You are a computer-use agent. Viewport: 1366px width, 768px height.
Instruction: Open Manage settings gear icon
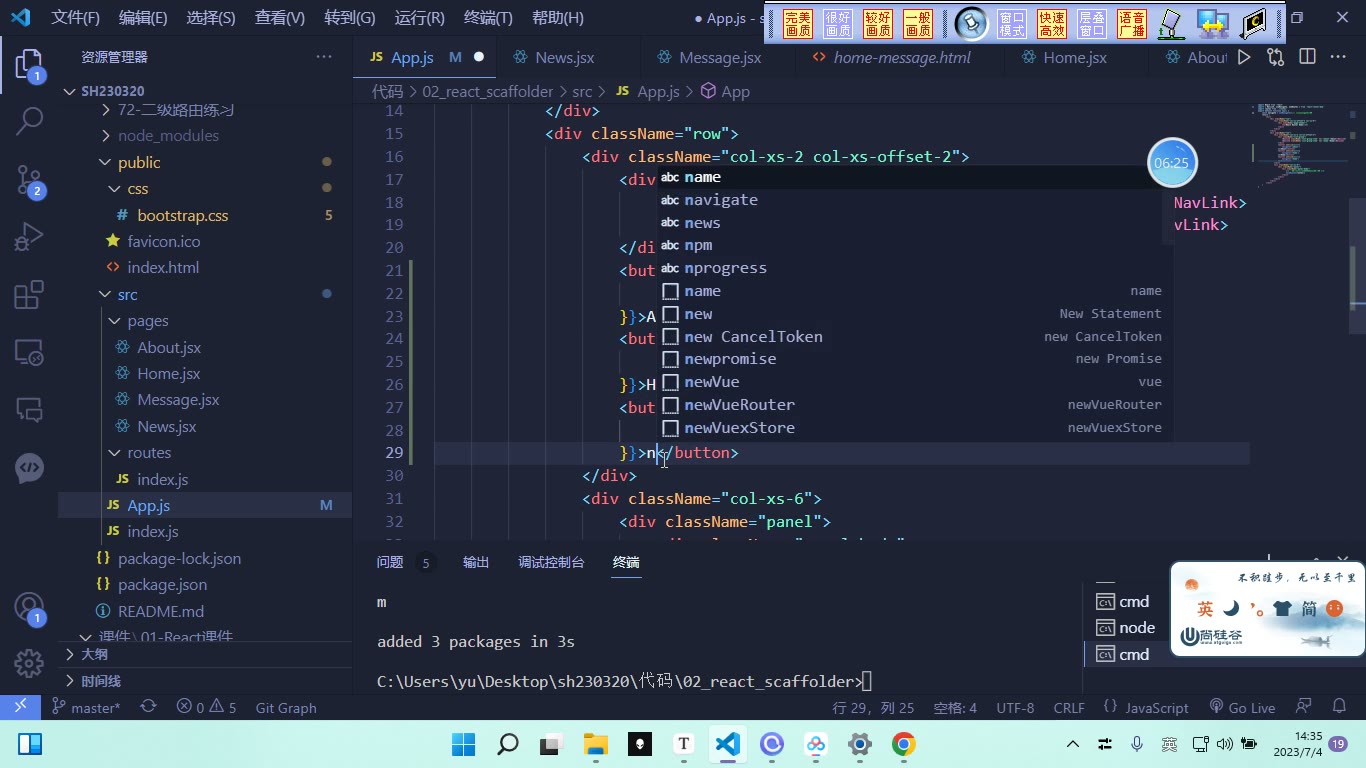click(x=29, y=662)
